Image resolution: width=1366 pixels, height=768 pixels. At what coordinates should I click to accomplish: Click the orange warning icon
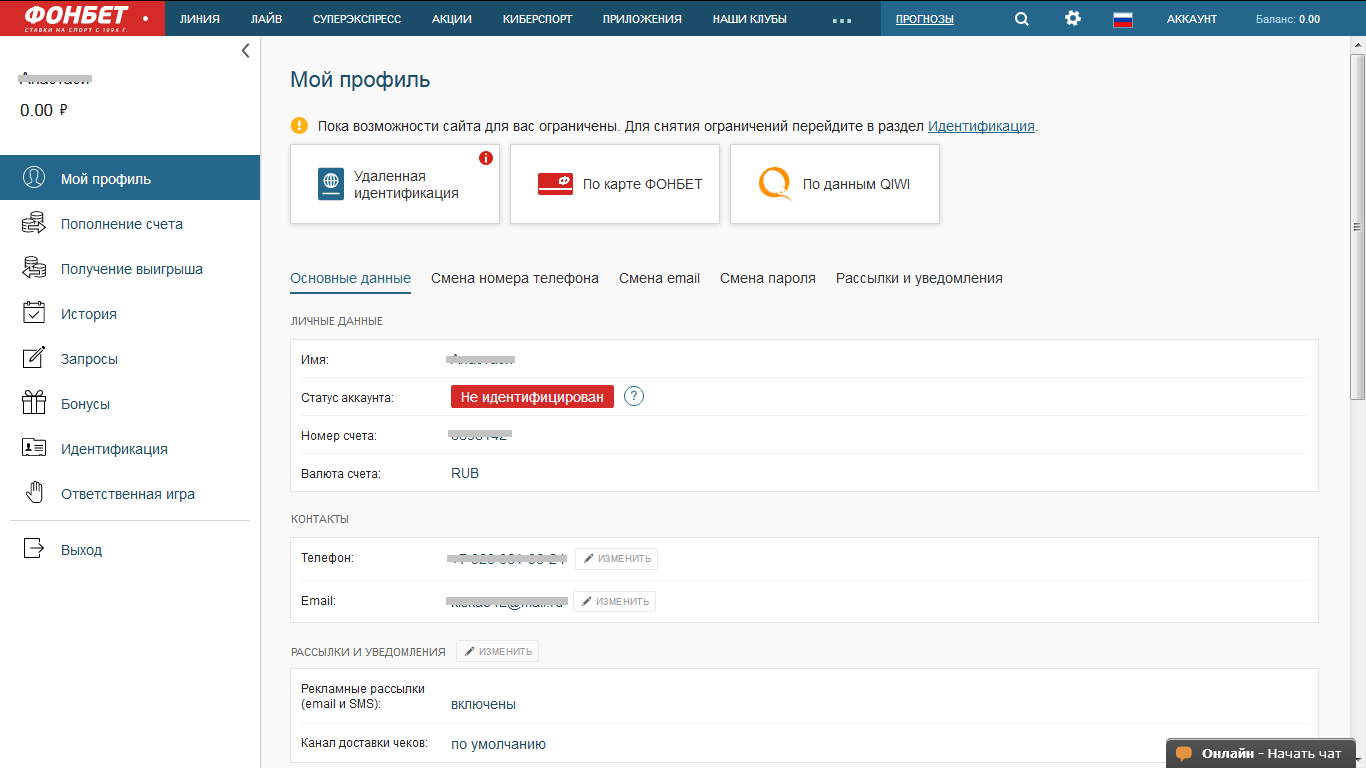click(x=299, y=126)
